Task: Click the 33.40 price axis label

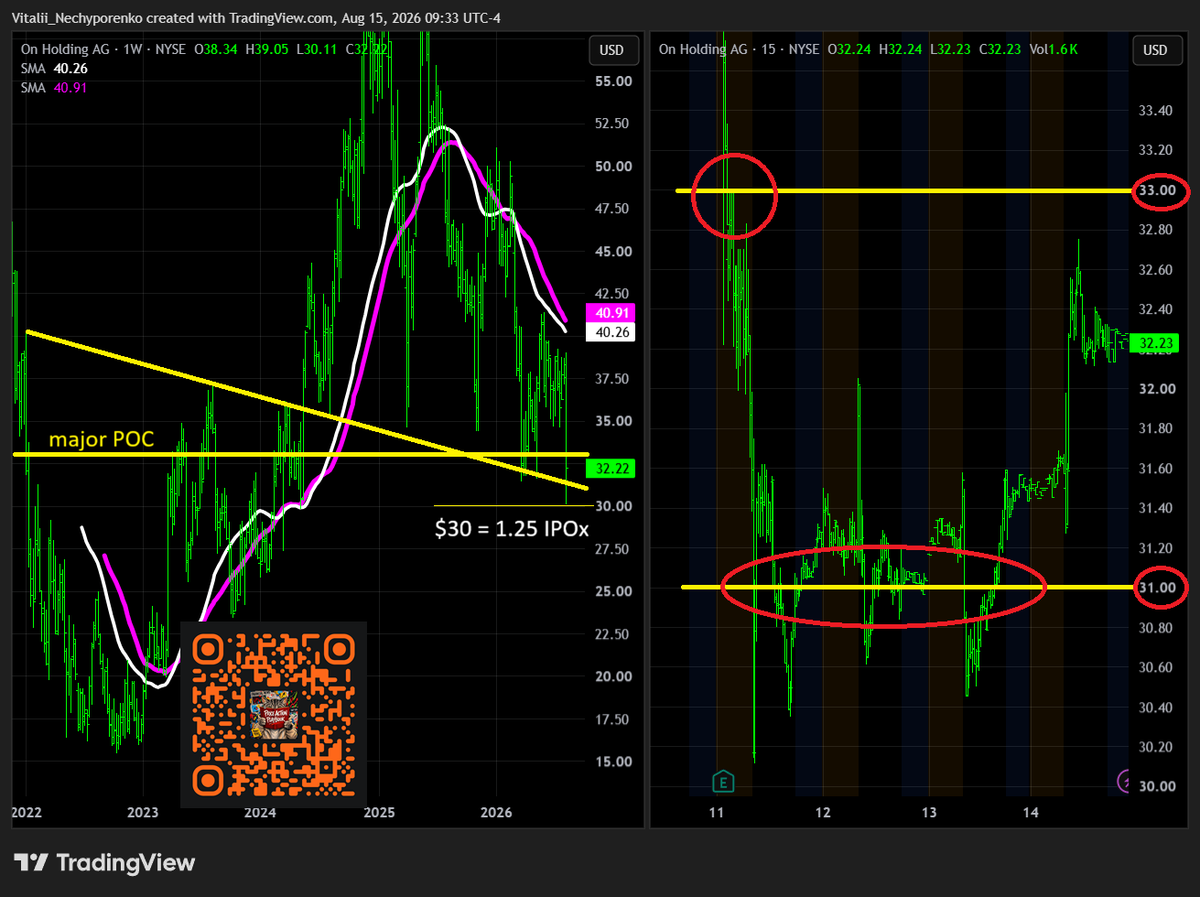Action: pos(1155,111)
